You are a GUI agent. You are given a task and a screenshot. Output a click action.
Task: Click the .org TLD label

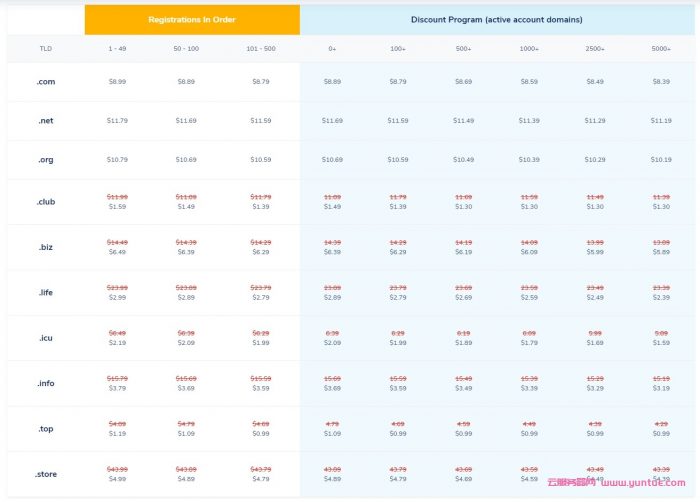click(45, 159)
